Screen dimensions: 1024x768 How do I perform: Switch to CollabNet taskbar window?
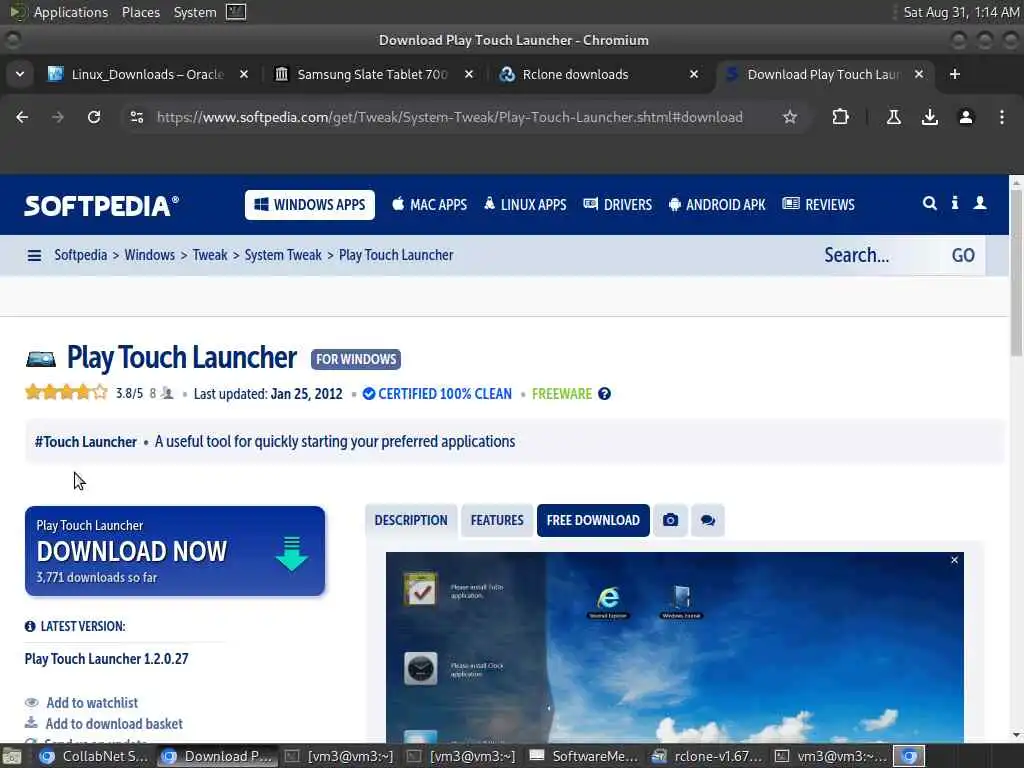pyautogui.click(x=93, y=756)
